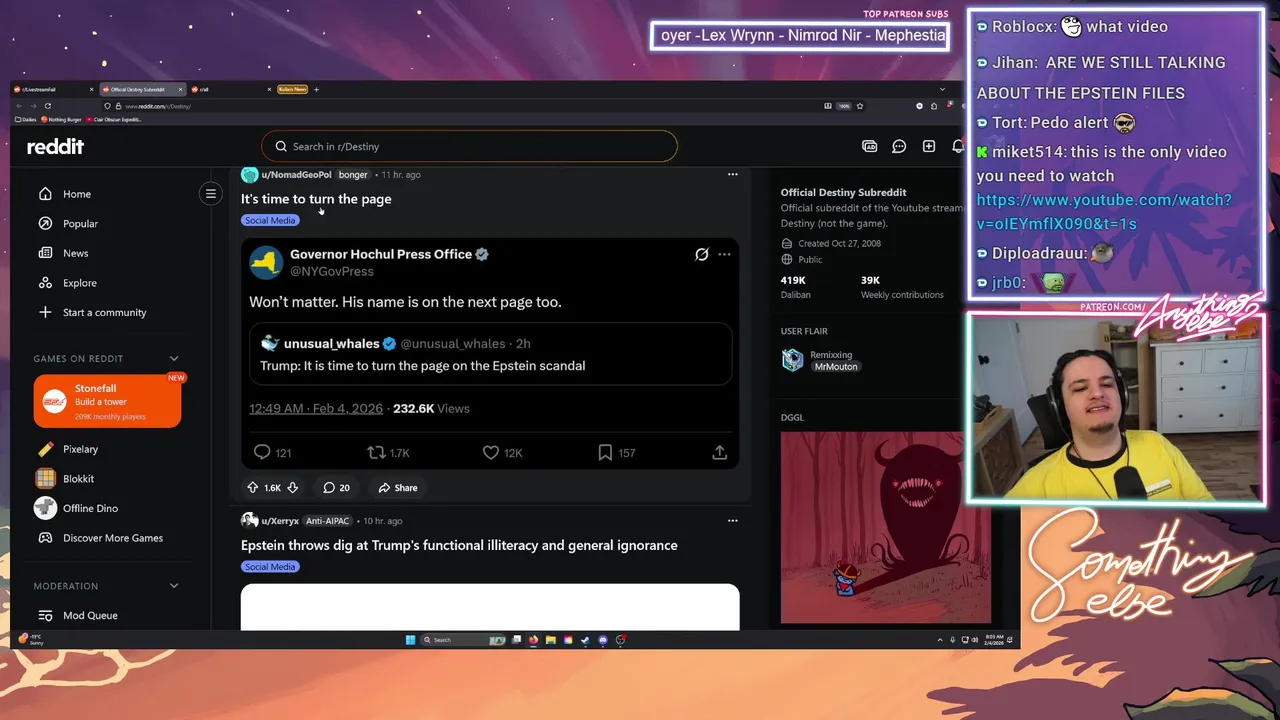The width and height of the screenshot is (1280, 720).
Task: Click the quoted unusual_whales tweet
Action: pos(490,354)
